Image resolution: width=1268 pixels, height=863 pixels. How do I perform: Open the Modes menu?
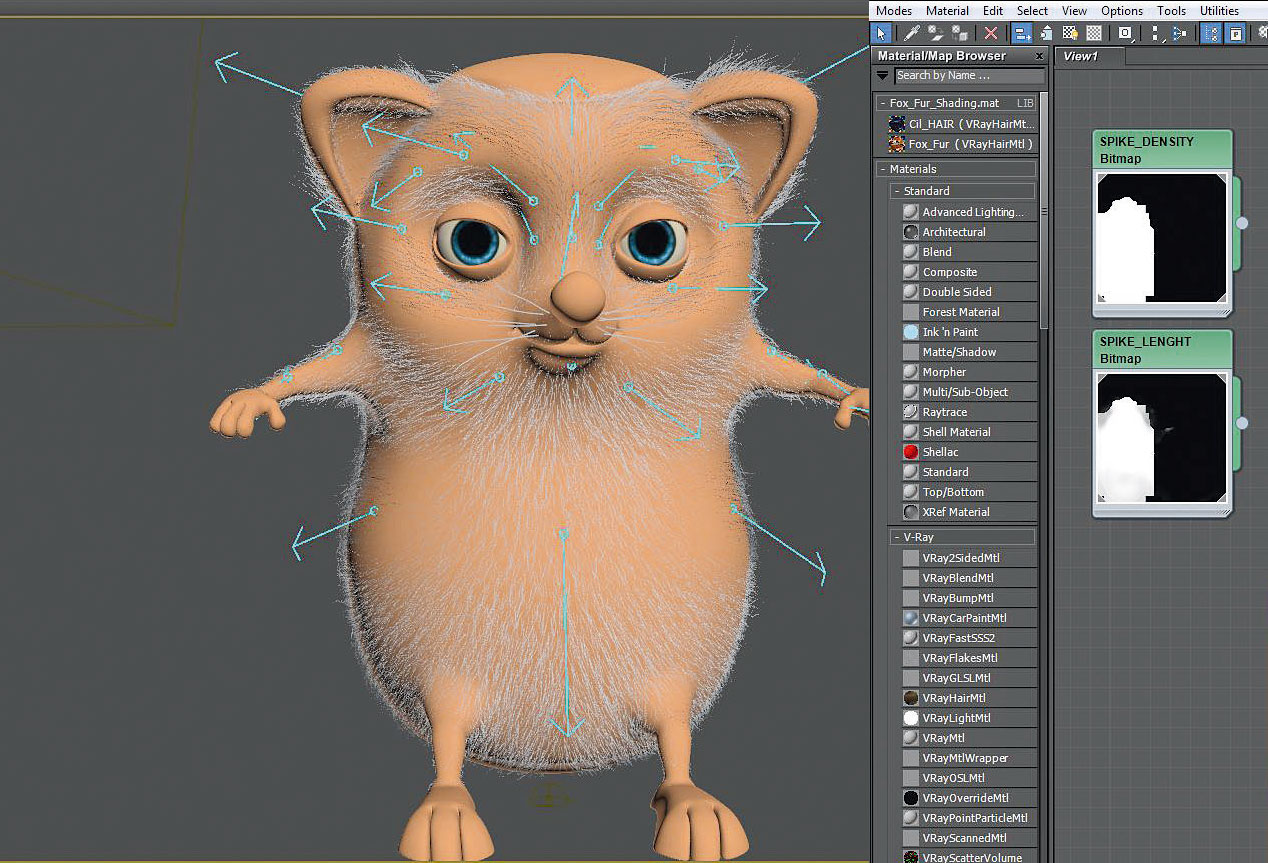click(893, 11)
